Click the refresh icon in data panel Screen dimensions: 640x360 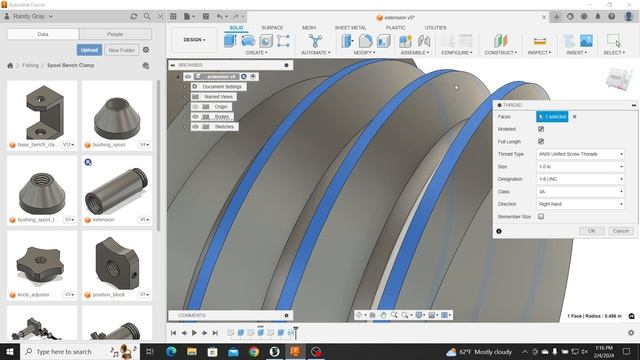tap(133, 16)
